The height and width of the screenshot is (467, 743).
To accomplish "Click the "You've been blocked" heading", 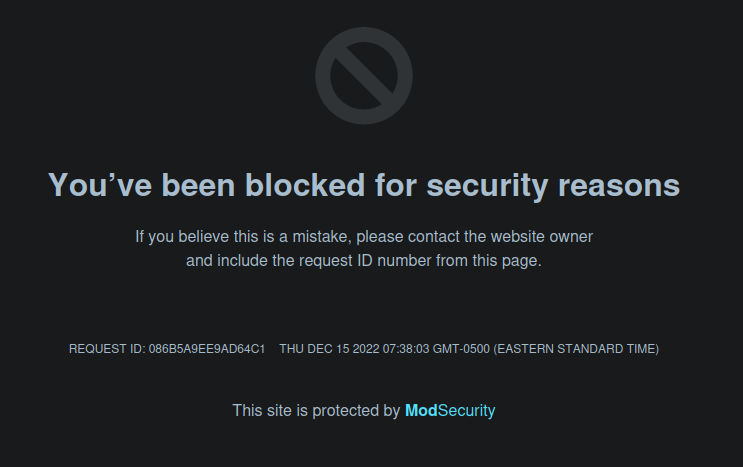I will [364, 185].
